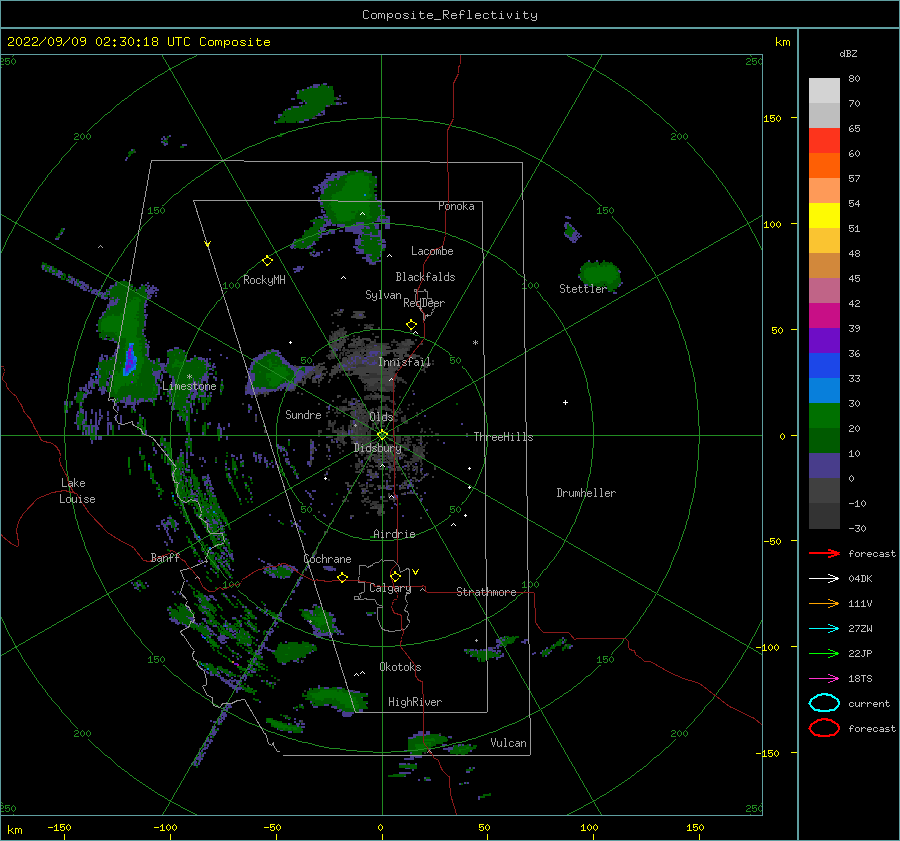This screenshot has height=841, width=900.
Task: Click the Lacombe label
Action: point(432,251)
